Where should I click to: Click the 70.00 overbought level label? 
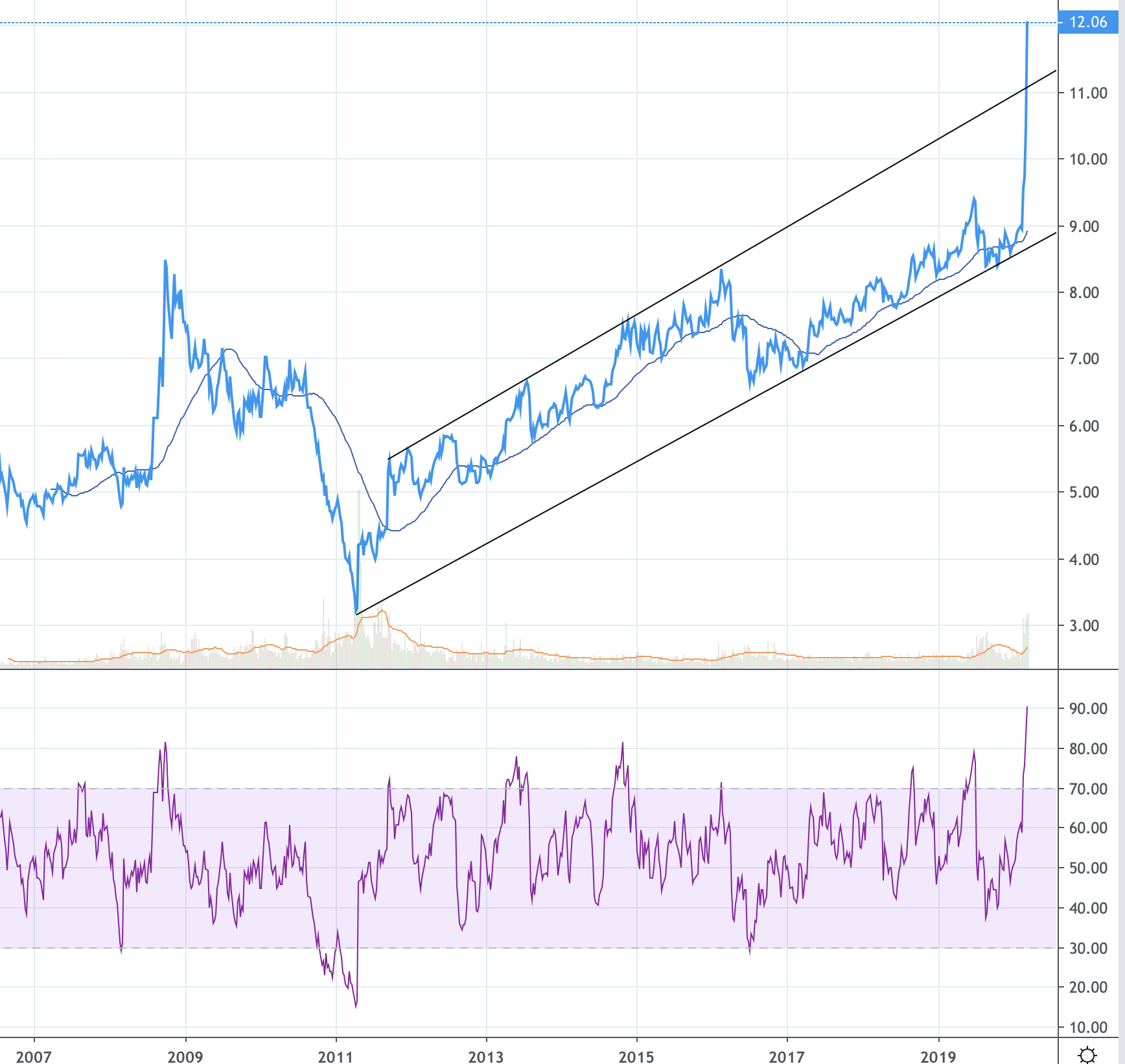tap(1088, 789)
